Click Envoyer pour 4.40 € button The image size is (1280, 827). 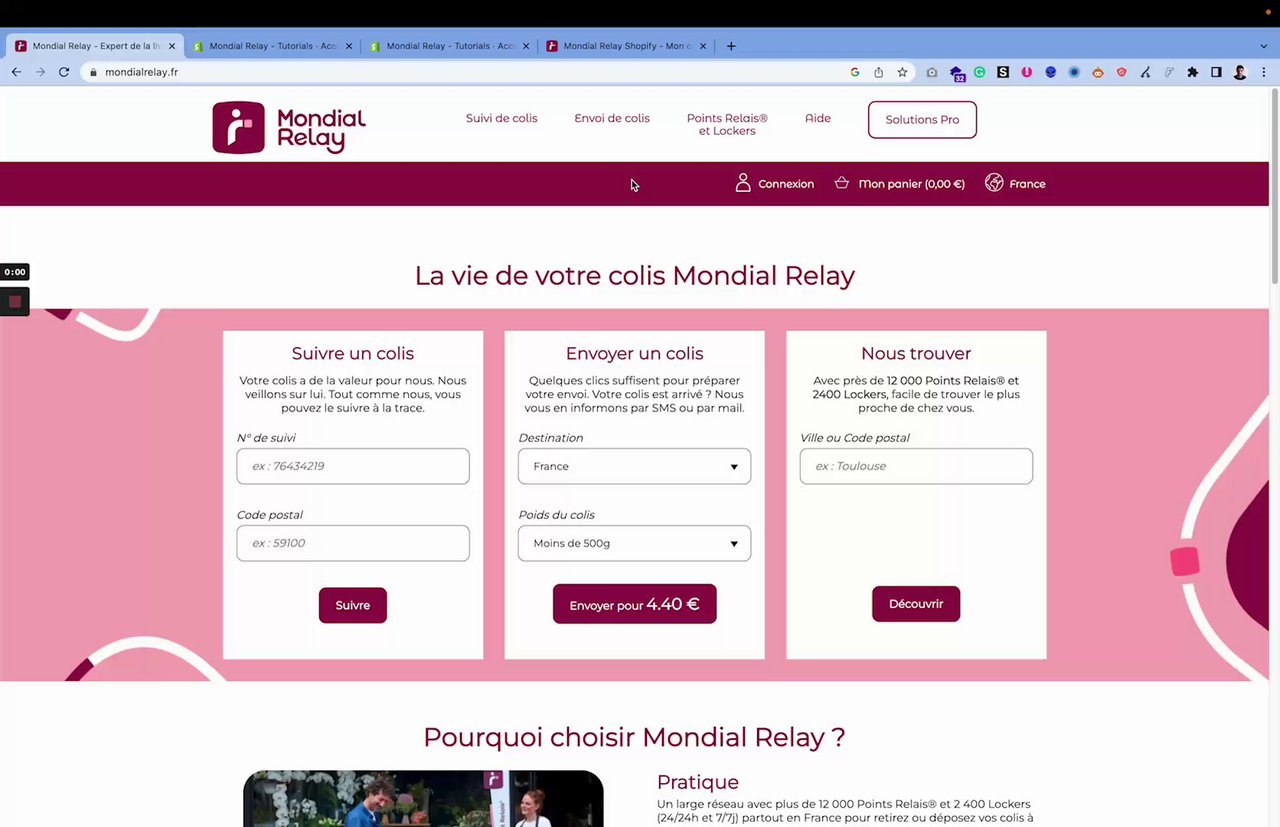pos(634,604)
